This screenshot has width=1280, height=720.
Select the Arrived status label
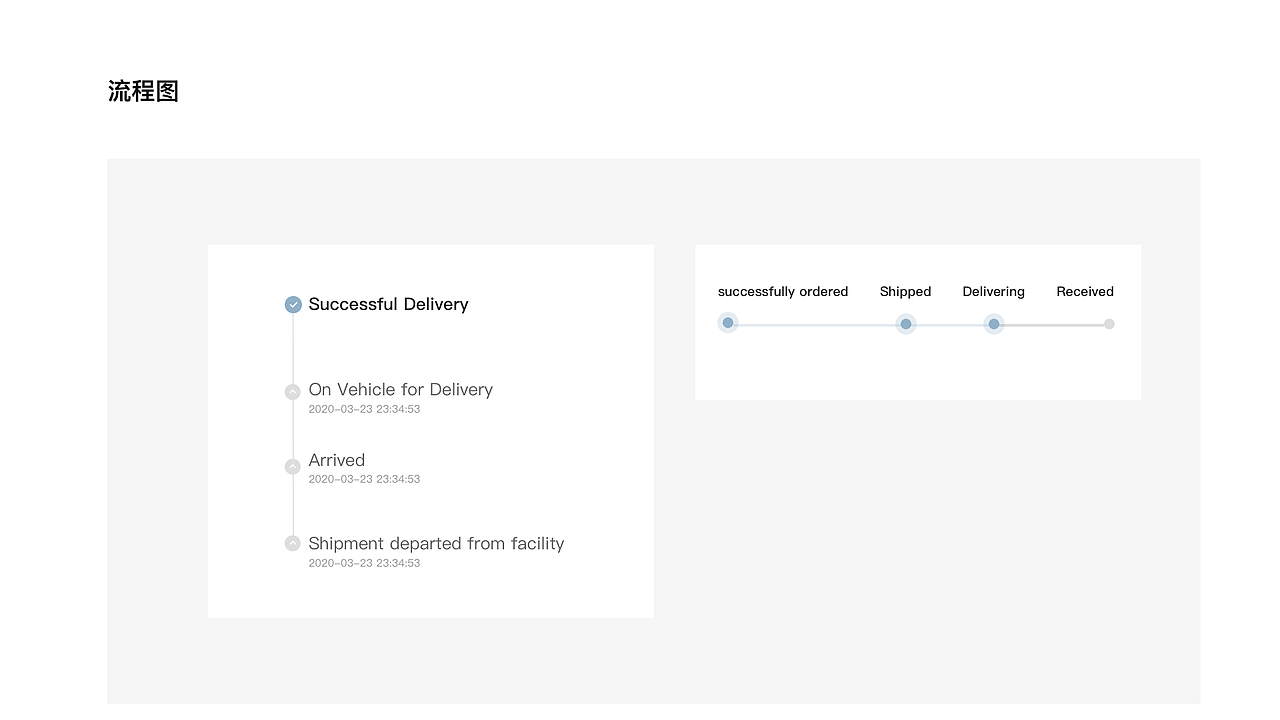coord(336,460)
